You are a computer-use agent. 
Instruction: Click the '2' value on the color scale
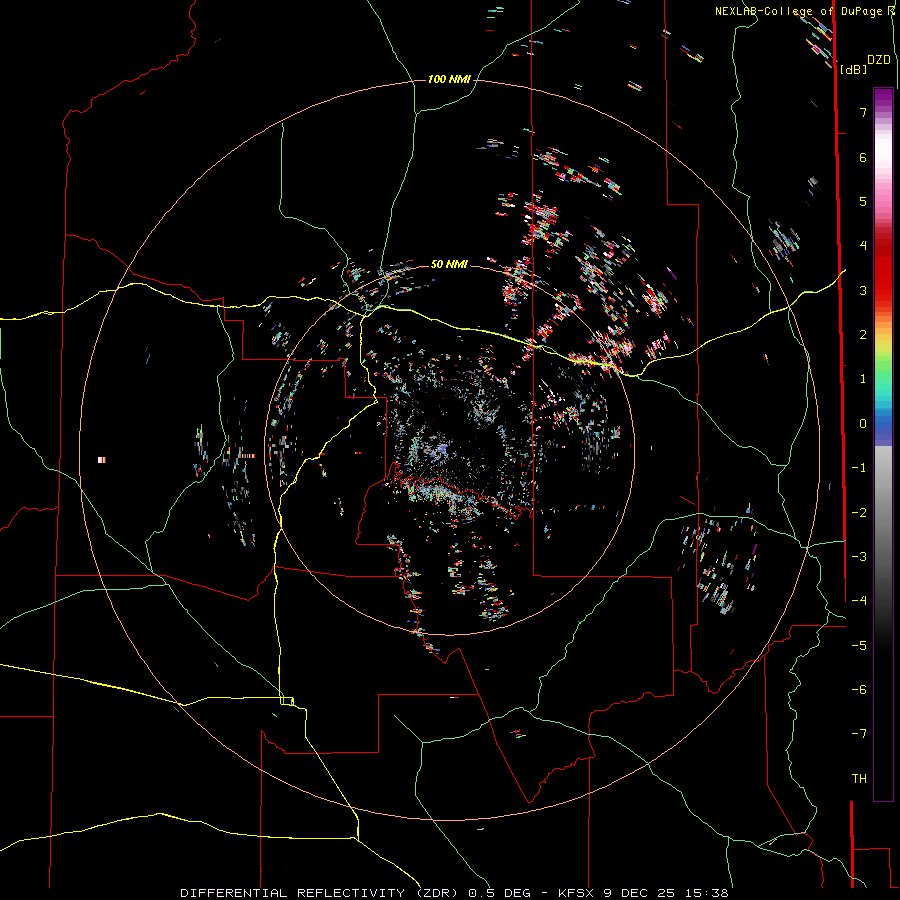[x=863, y=335]
